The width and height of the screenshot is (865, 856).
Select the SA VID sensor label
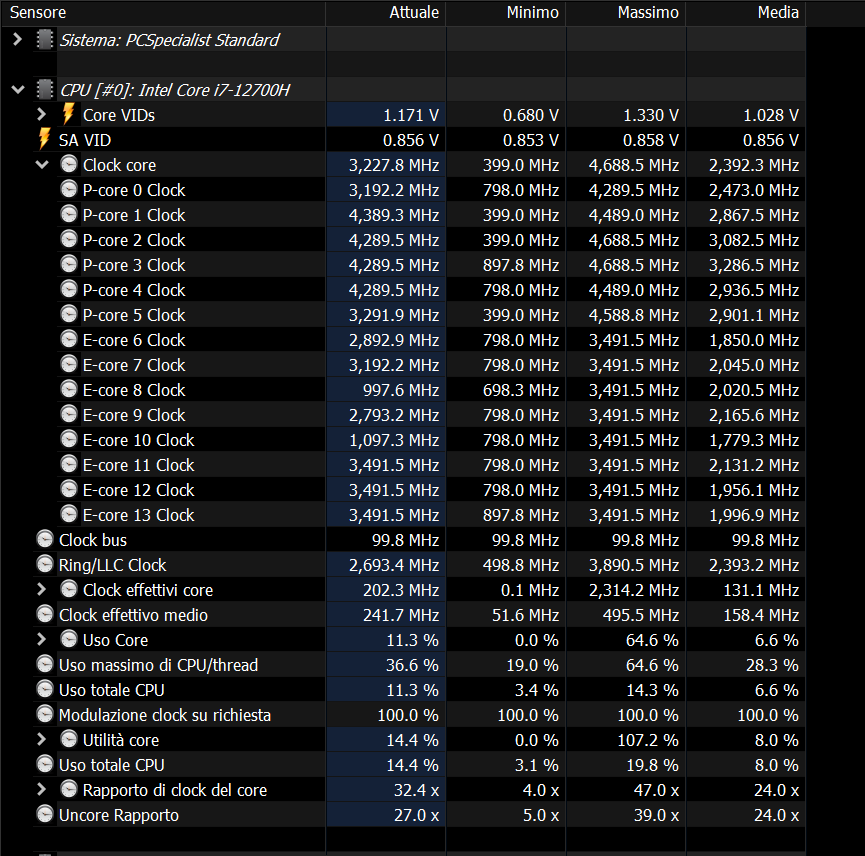click(85, 140)
